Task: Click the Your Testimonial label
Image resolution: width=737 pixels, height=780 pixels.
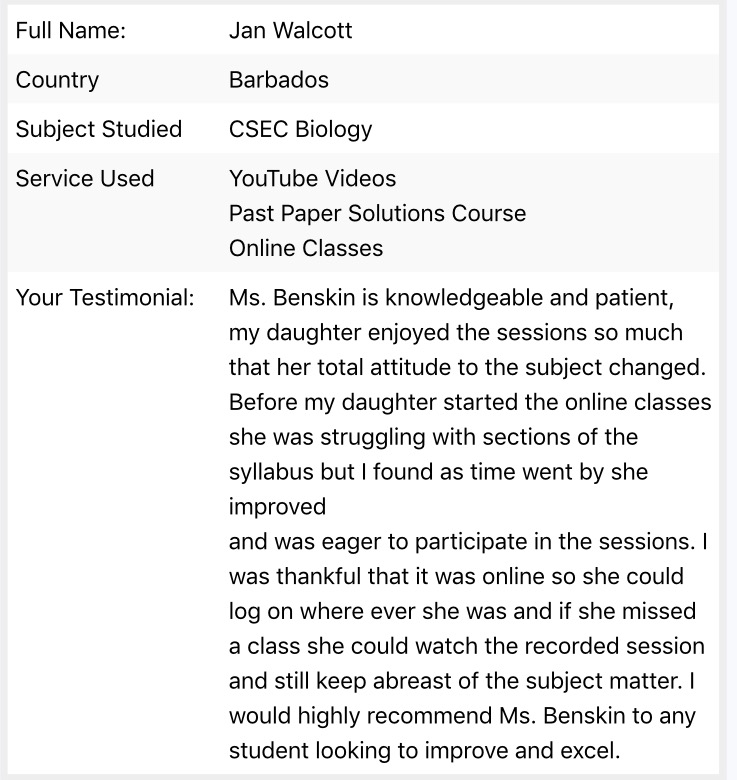Action: click(105, 298)
